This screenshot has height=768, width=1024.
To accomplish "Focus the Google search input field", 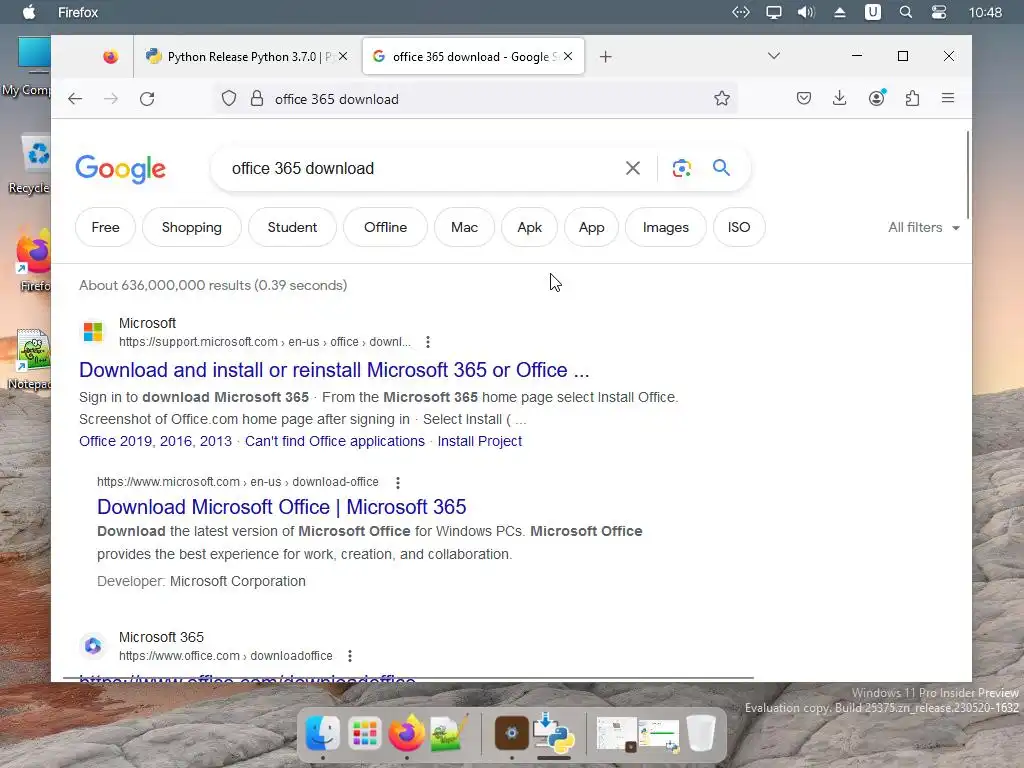I will pos(418,168).
